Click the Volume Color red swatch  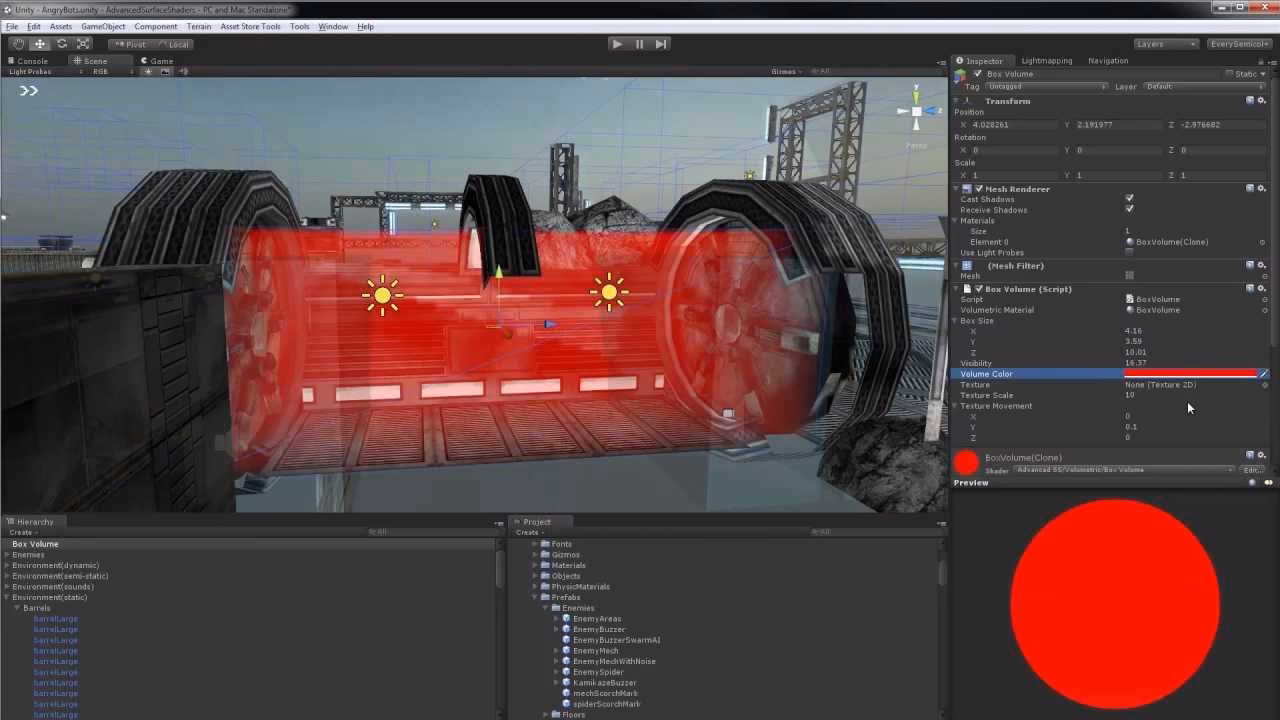(x=1190, y=374)
